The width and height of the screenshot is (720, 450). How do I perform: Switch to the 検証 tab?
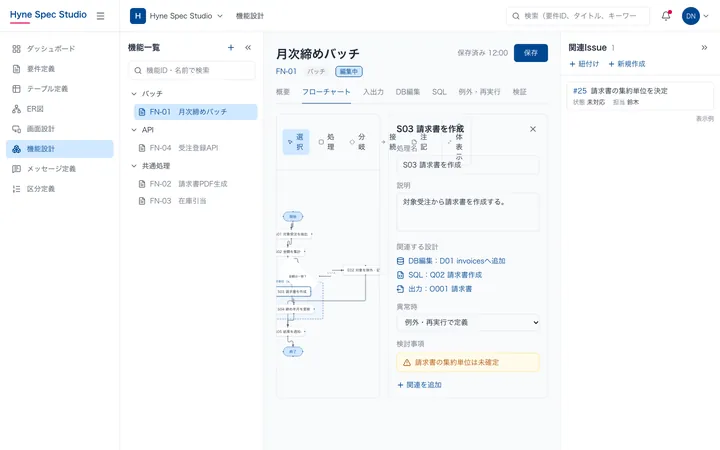point(520,92)
